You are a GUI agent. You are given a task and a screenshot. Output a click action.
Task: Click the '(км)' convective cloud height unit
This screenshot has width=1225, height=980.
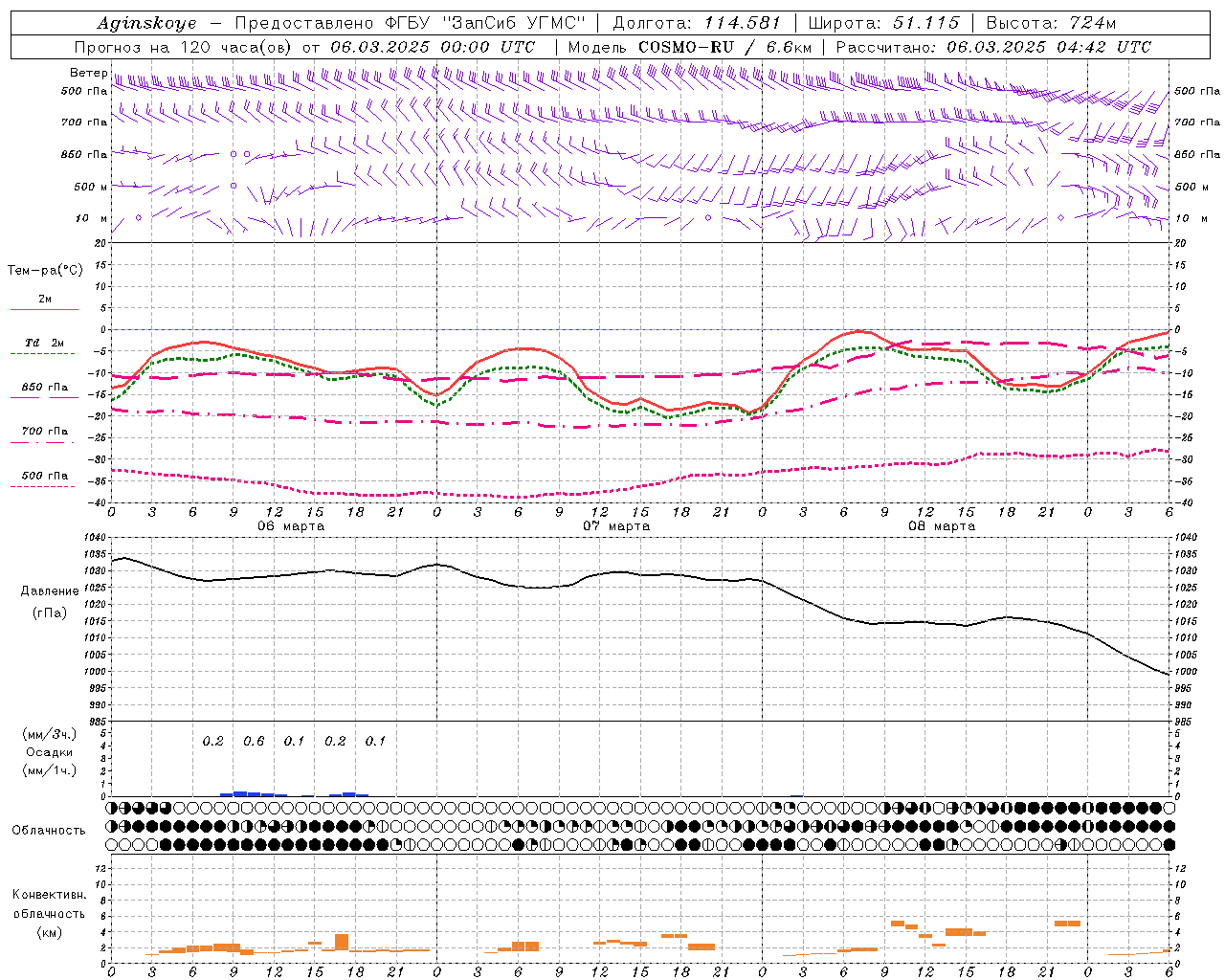point(49,932)
